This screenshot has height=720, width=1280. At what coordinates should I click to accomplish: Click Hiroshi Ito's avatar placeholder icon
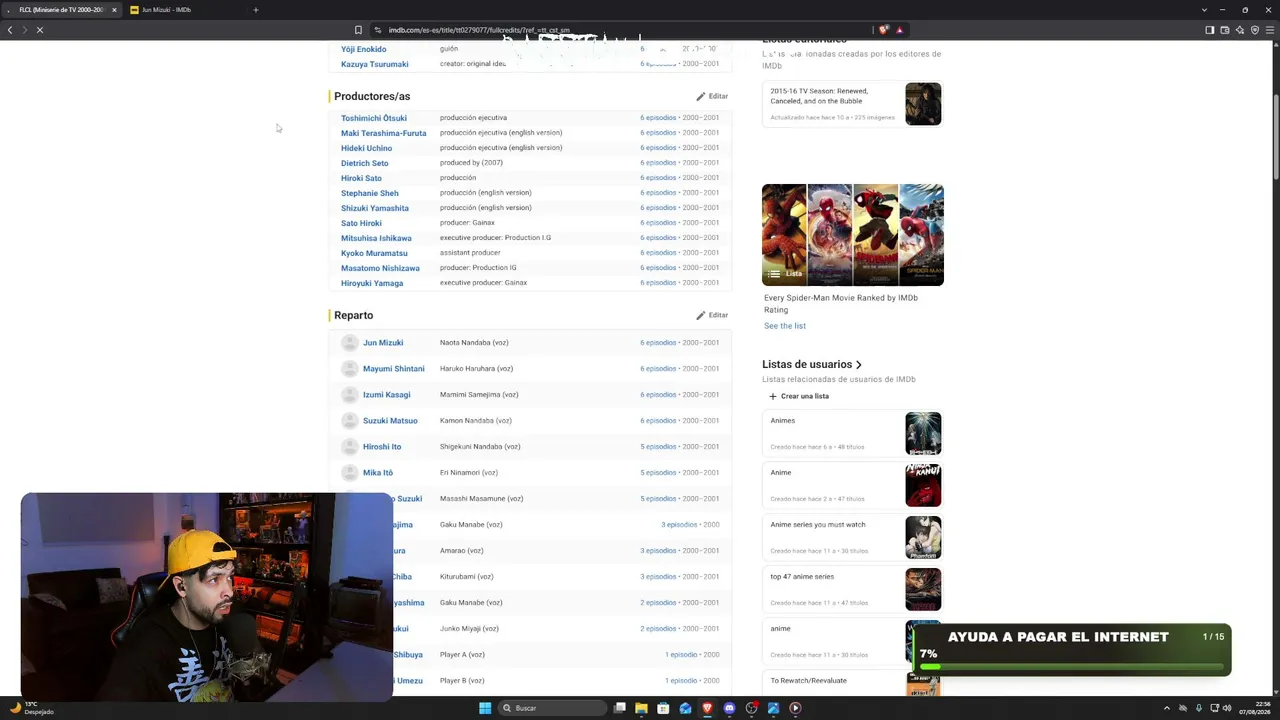350,447
